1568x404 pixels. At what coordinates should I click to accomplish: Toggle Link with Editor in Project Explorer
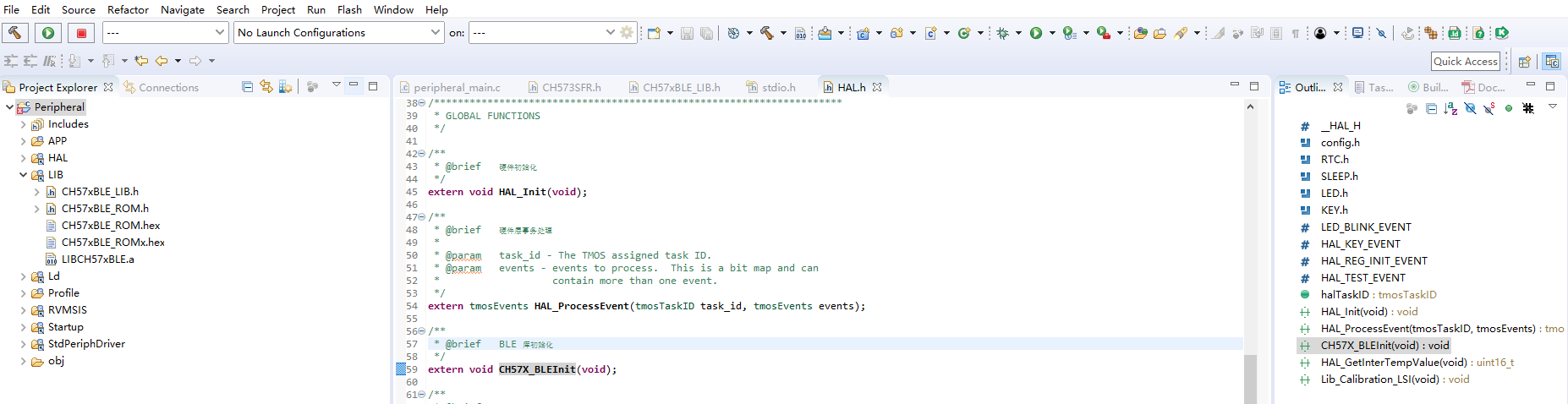click(266, 87)
